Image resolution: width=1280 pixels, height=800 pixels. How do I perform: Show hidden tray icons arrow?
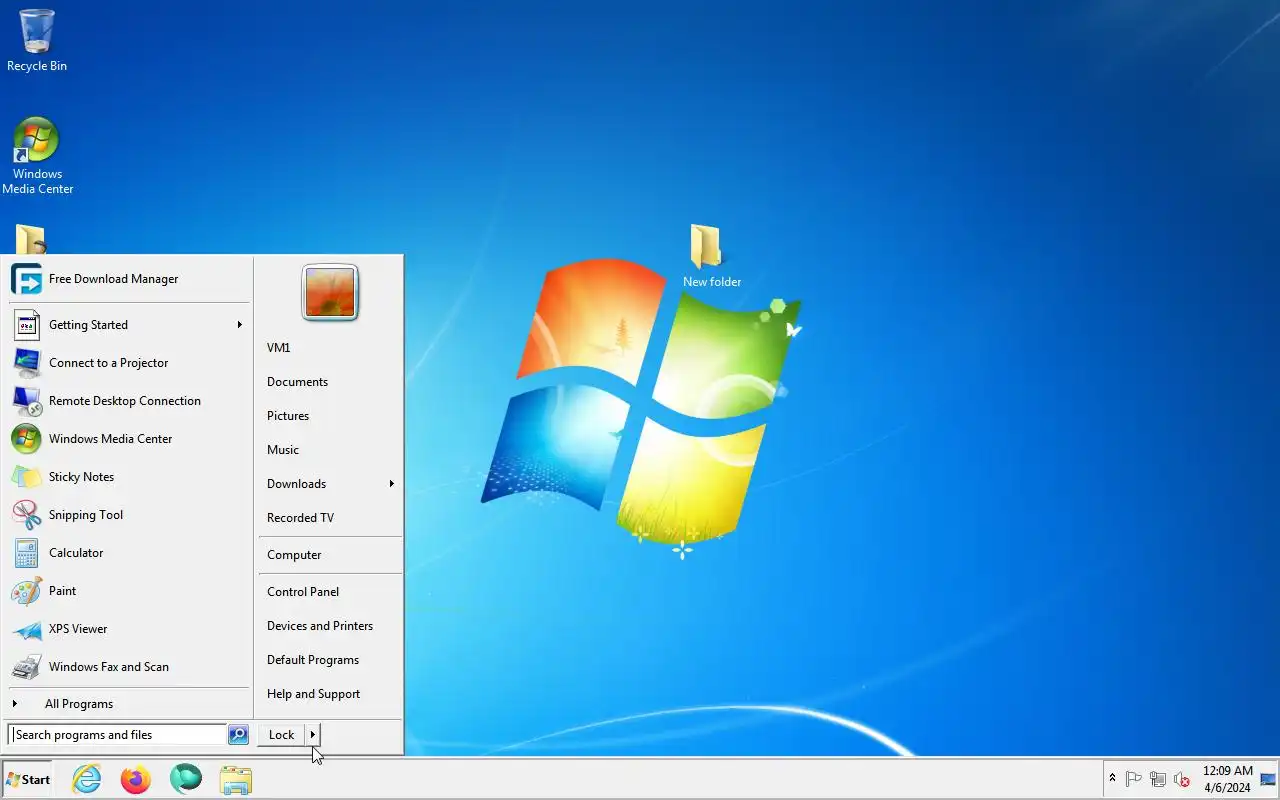(1112, 779)
